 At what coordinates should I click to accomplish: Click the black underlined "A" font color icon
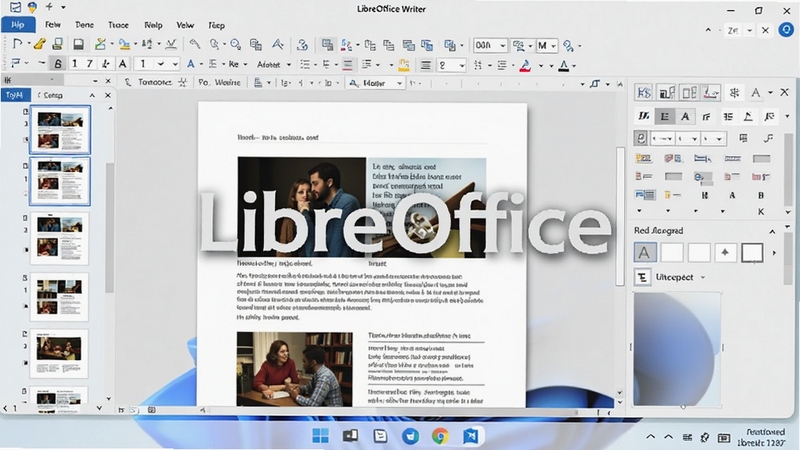pyautogui.click(x=563, y=65)
